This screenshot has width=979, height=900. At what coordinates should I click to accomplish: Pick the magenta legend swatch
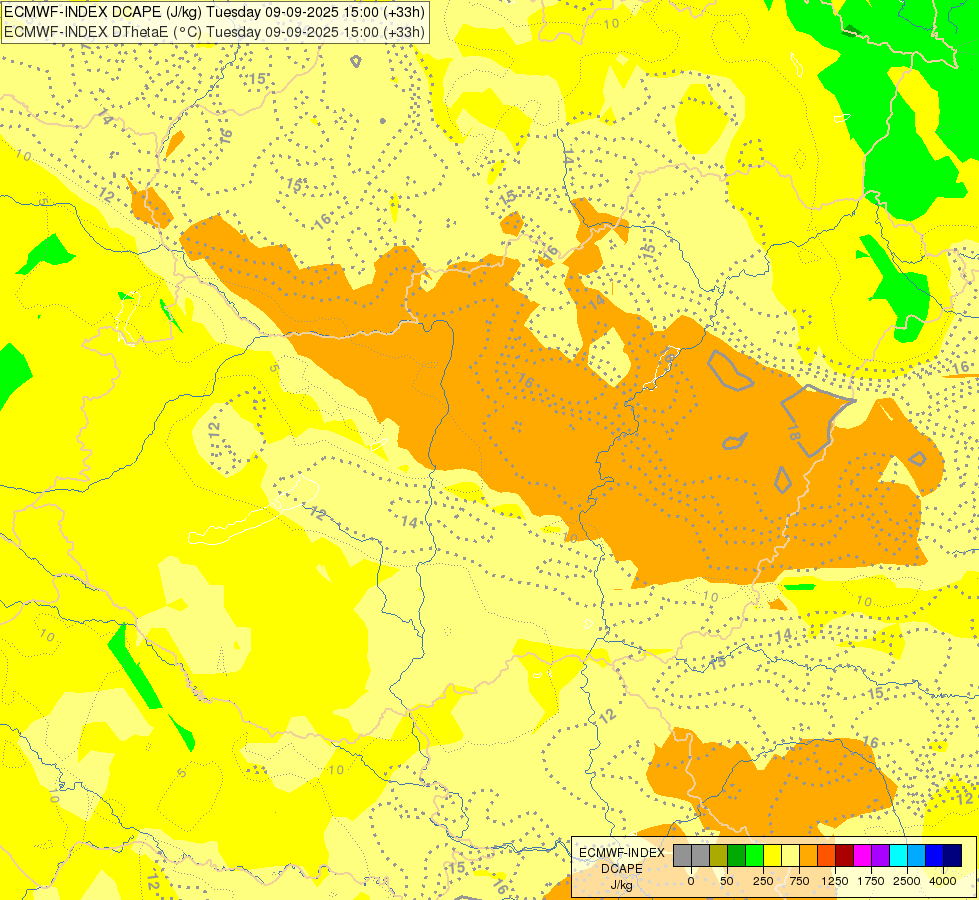click(x=862, y=856)
